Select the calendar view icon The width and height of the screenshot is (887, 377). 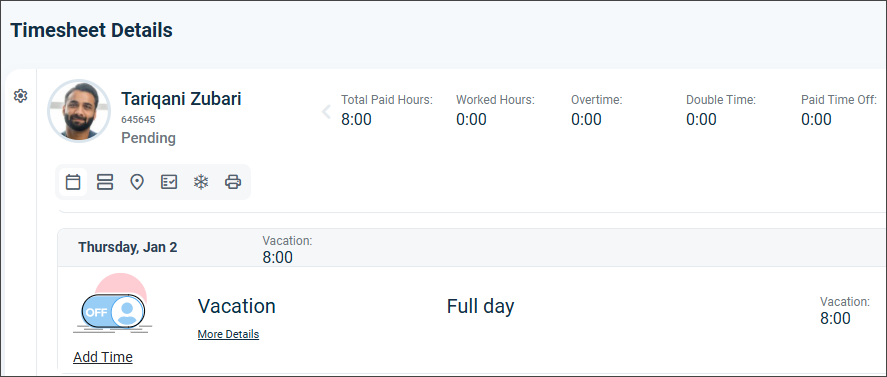[x=73, y=182]
